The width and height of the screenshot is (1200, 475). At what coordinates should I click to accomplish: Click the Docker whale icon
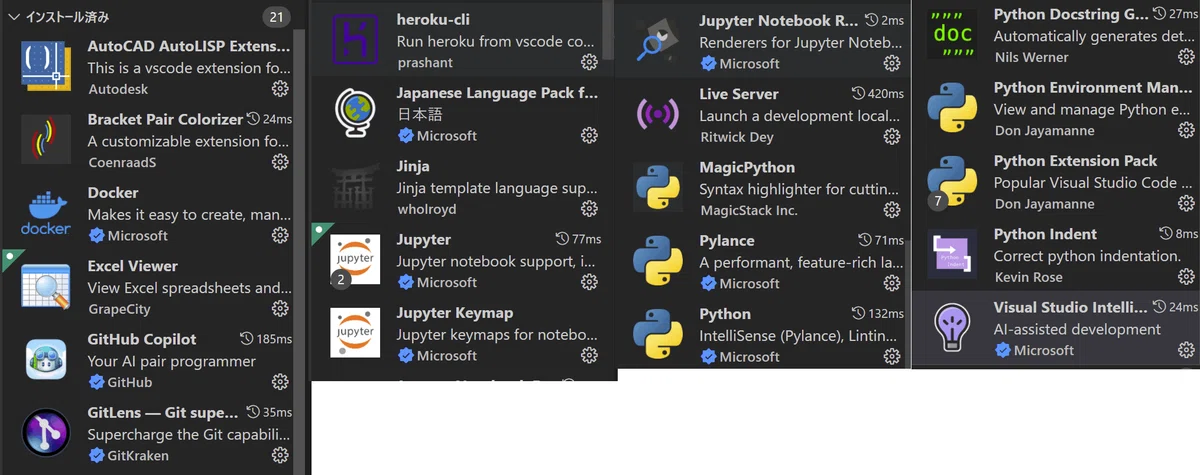click(46, 214)
